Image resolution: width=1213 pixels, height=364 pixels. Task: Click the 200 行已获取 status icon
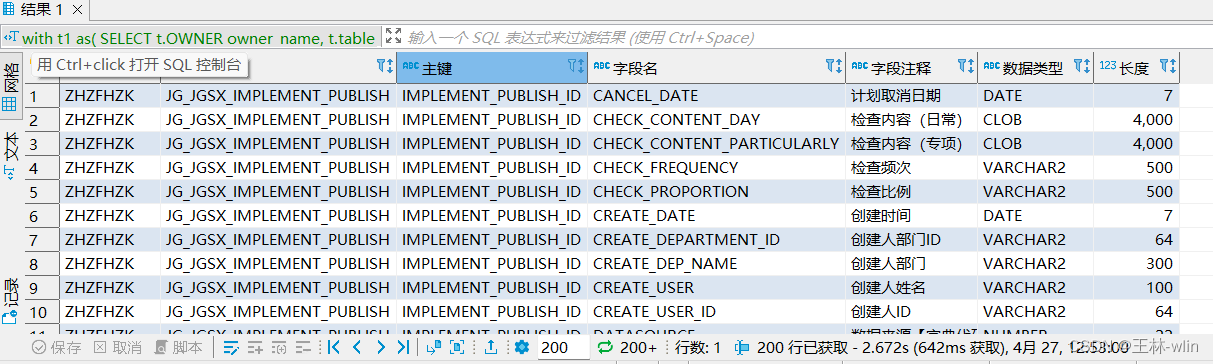pyautogui.click(x=741, y=348)
